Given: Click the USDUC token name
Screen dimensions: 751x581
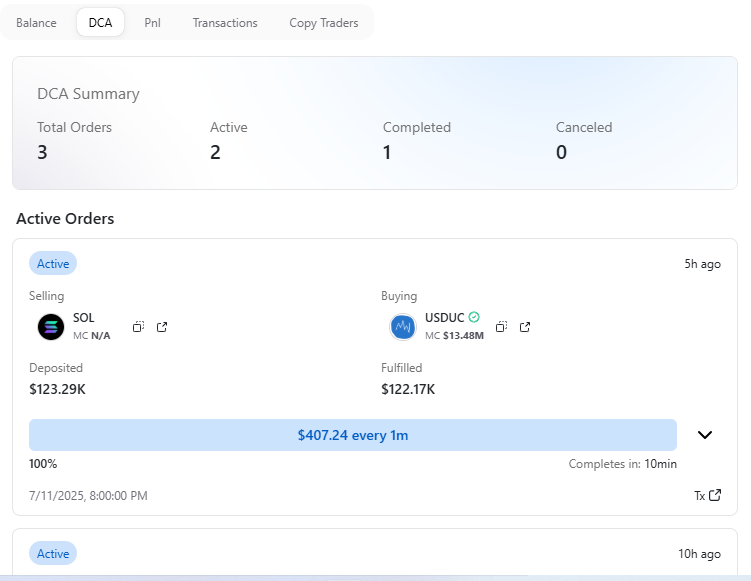Looking at the screenshot, I should pos(444,318).
